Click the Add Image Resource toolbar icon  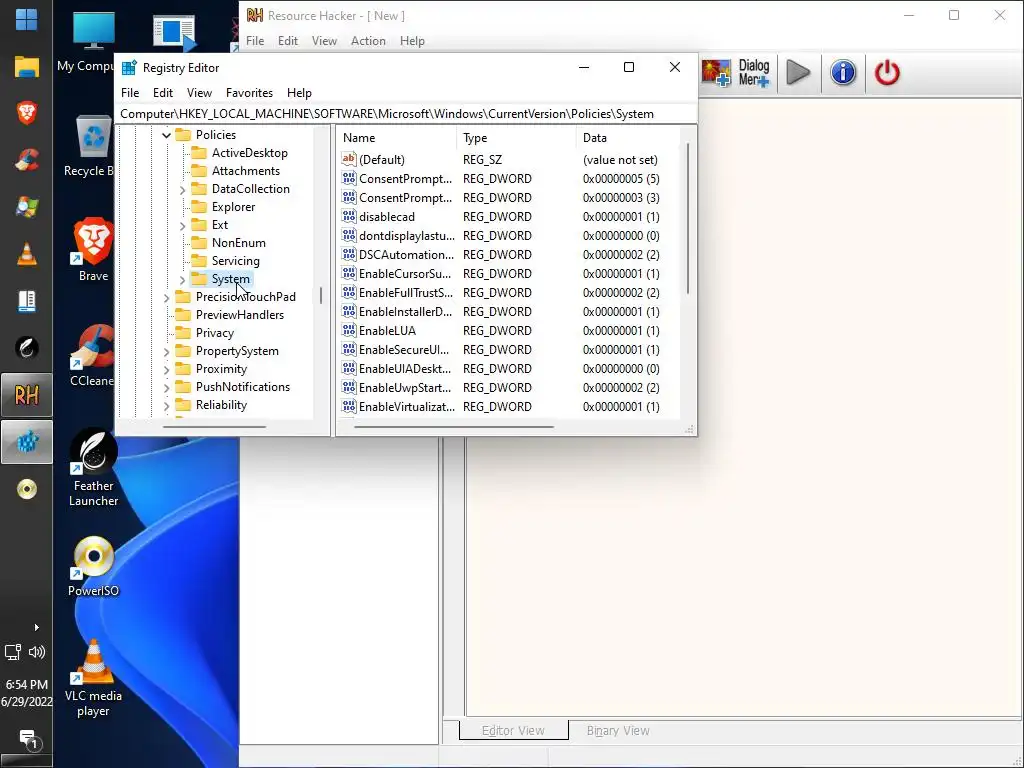[x=716, y=72]
